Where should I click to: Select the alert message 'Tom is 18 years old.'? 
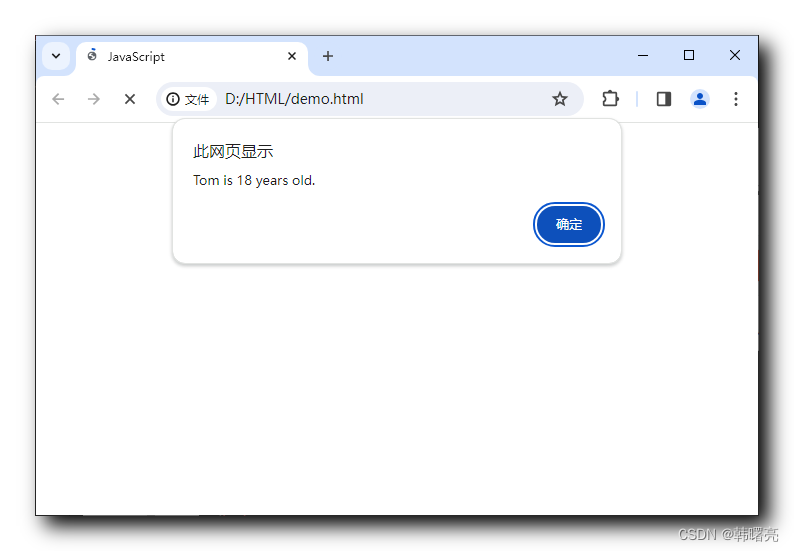(x=254, y=180)
